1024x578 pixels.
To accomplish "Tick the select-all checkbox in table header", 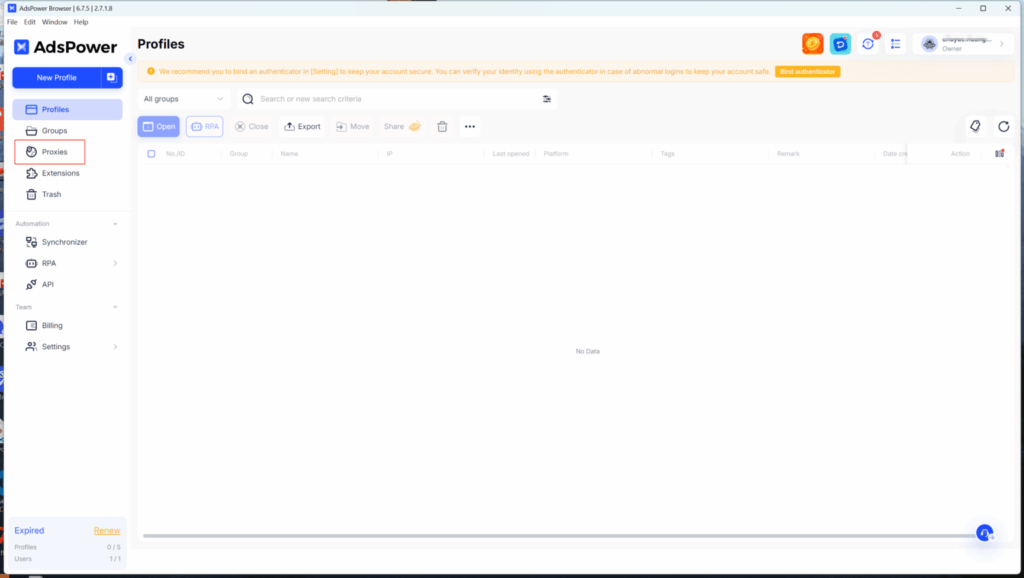I will tap(152, 154).
